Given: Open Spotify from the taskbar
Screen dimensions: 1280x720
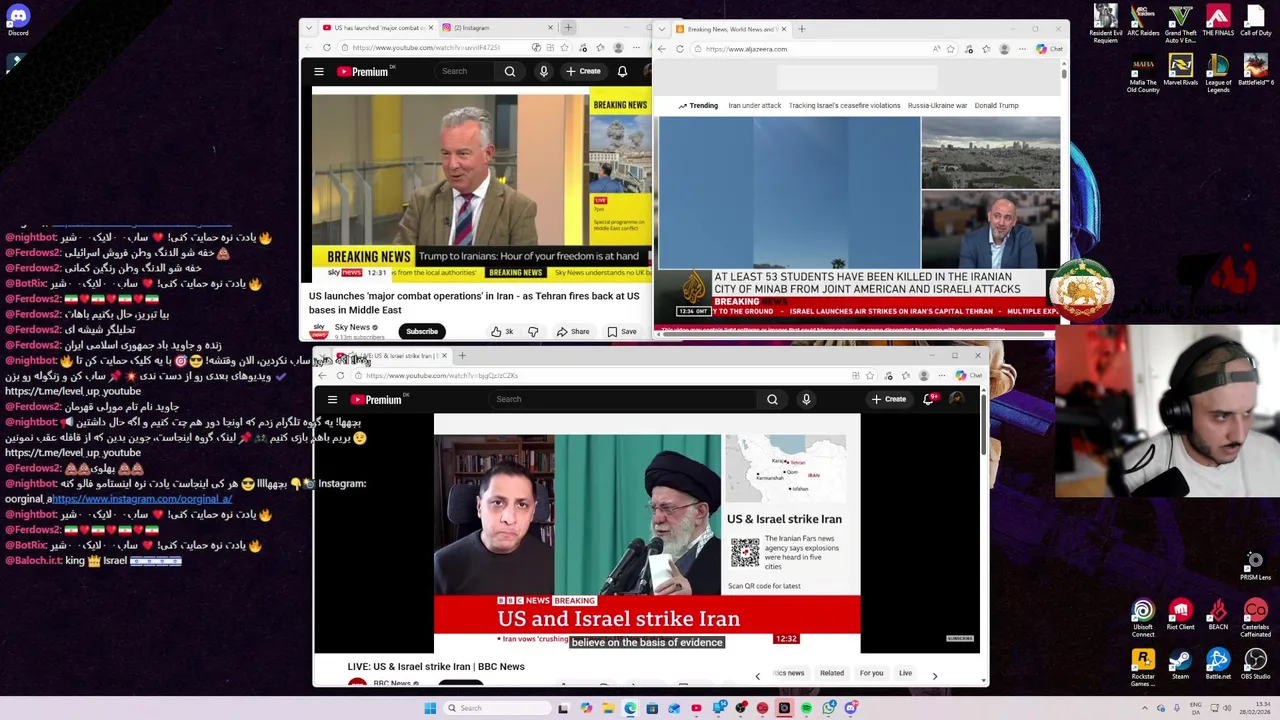Looking at the screenshot, I should (806, 708).
